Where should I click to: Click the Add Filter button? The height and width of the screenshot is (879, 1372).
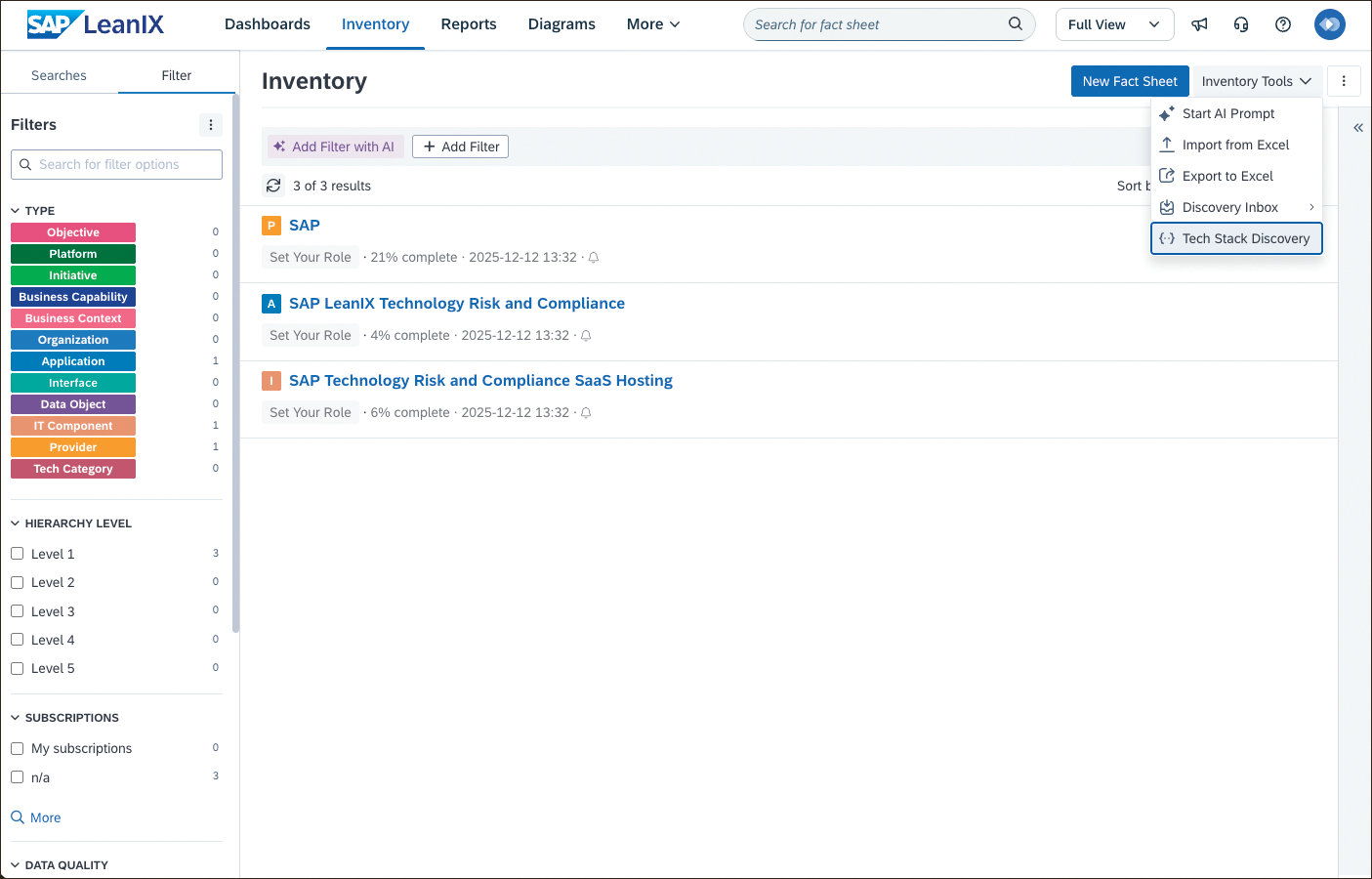[x=461, y=146]
